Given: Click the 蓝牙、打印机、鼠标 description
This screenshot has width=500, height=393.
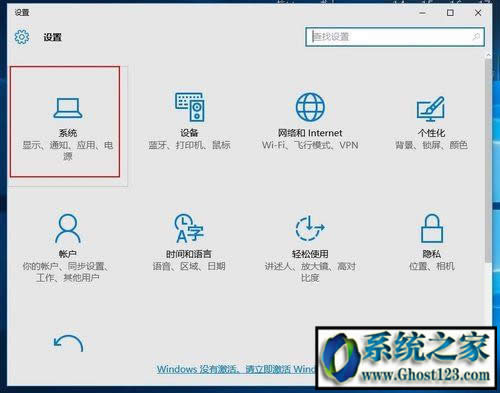Looking at the screenshot, I should pos(189,145).
